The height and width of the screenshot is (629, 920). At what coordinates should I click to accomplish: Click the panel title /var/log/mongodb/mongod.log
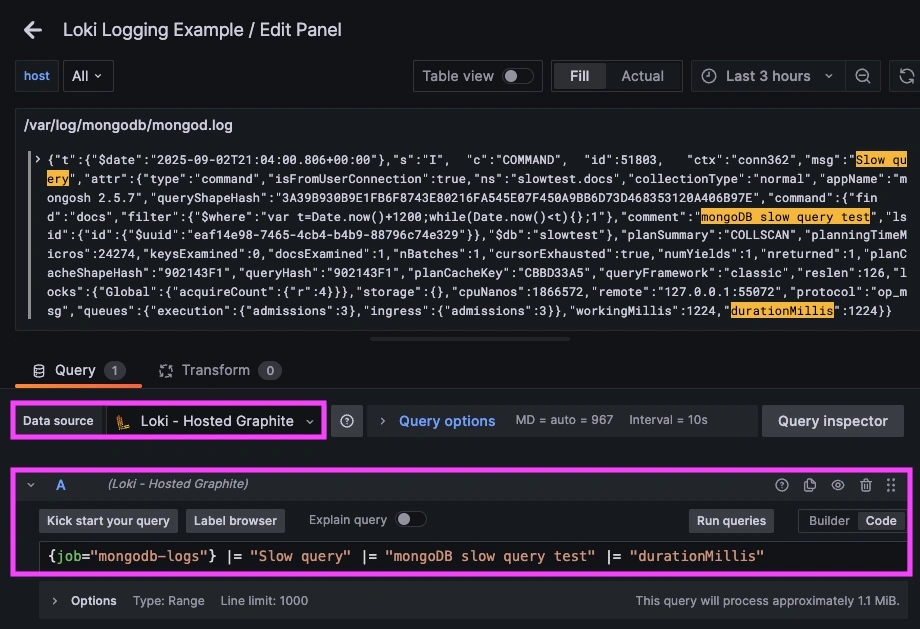click(128, 125)
